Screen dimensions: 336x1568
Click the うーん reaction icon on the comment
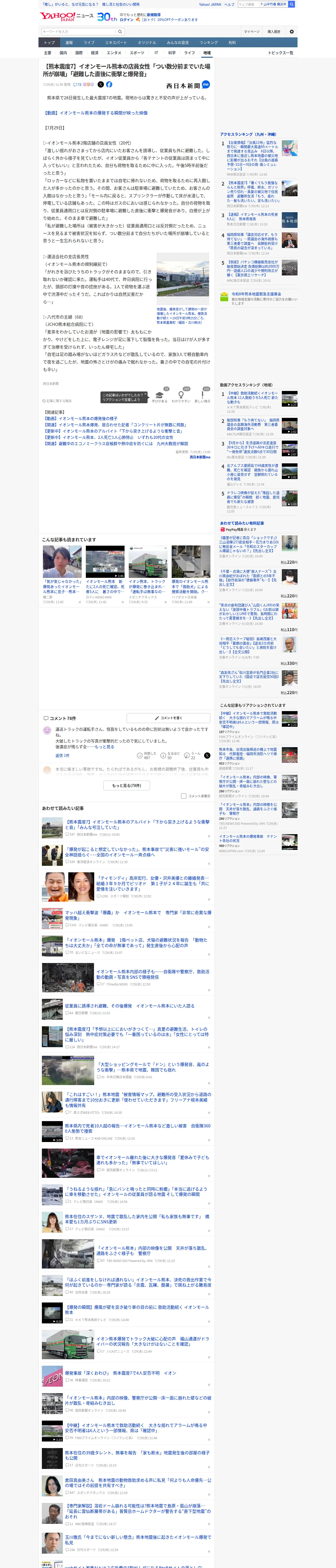coord(187,756)
